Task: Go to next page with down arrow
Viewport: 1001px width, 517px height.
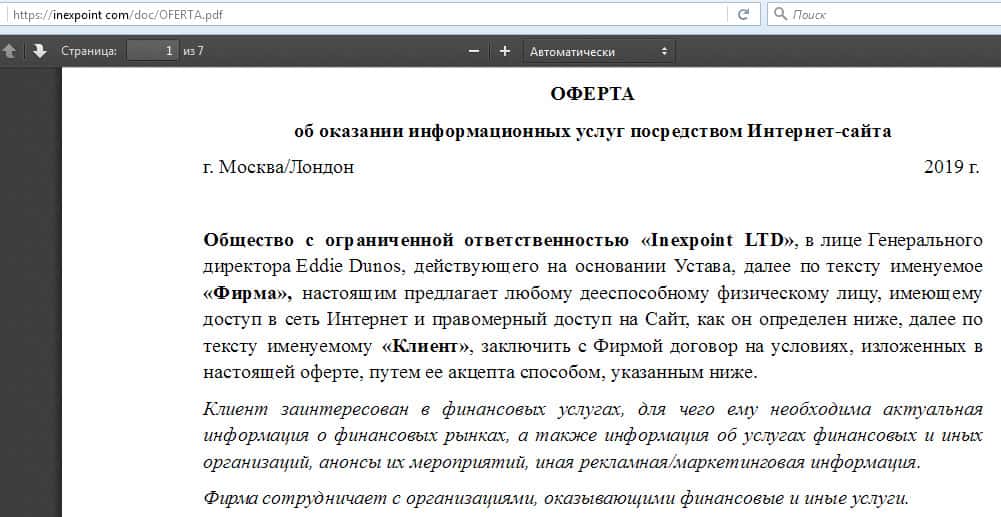Action: point(40,51)
